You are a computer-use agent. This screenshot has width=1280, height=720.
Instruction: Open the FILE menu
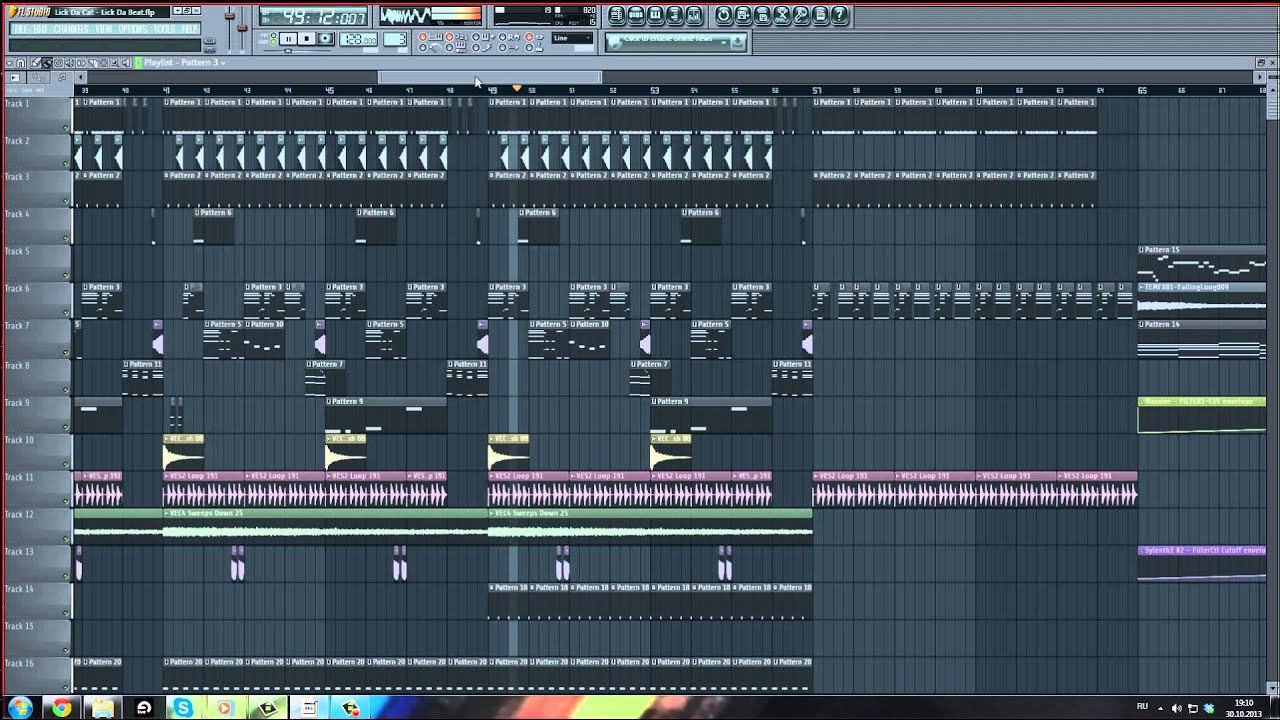(x=20, y=28)
